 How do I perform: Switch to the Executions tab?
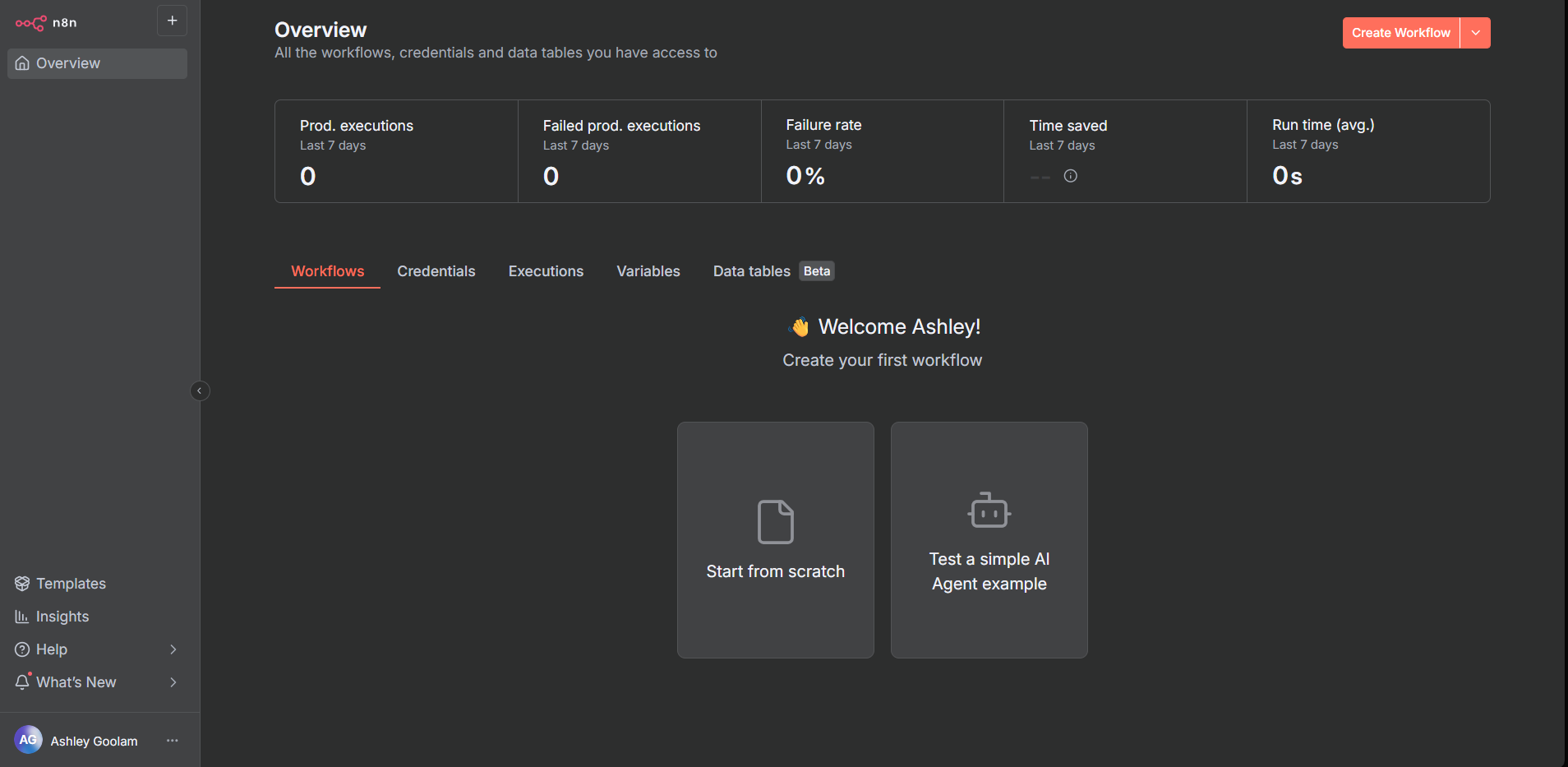point(546,271)
